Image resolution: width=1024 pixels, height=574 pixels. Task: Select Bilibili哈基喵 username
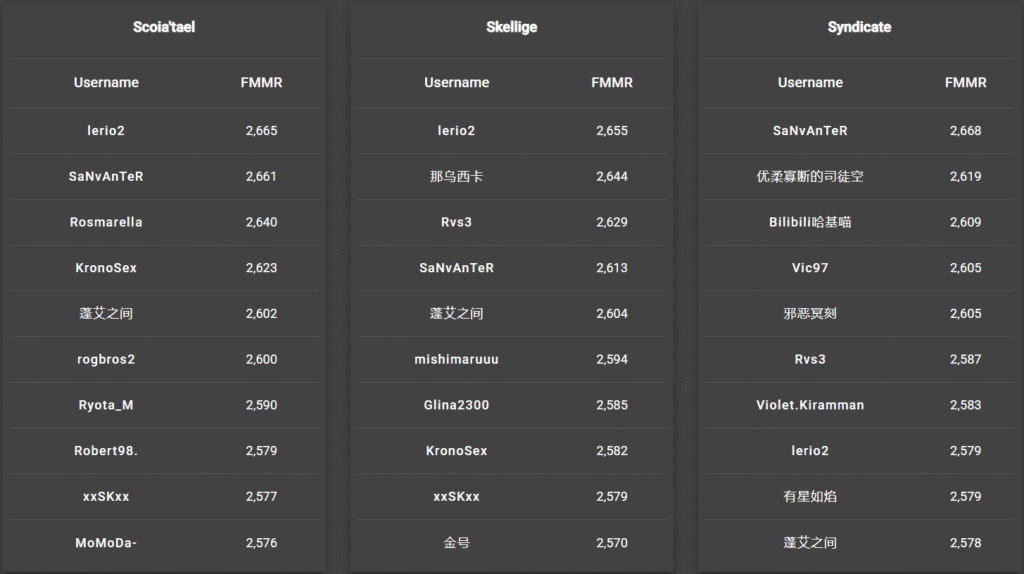click(810, 222)
